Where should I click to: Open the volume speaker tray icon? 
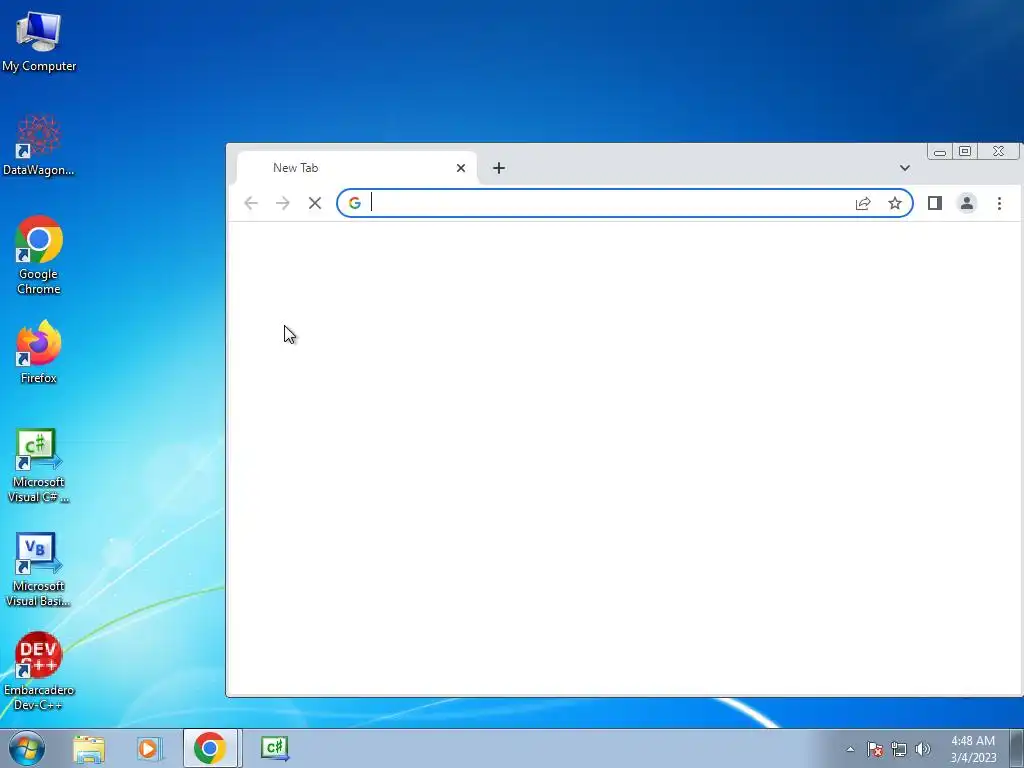923,749
